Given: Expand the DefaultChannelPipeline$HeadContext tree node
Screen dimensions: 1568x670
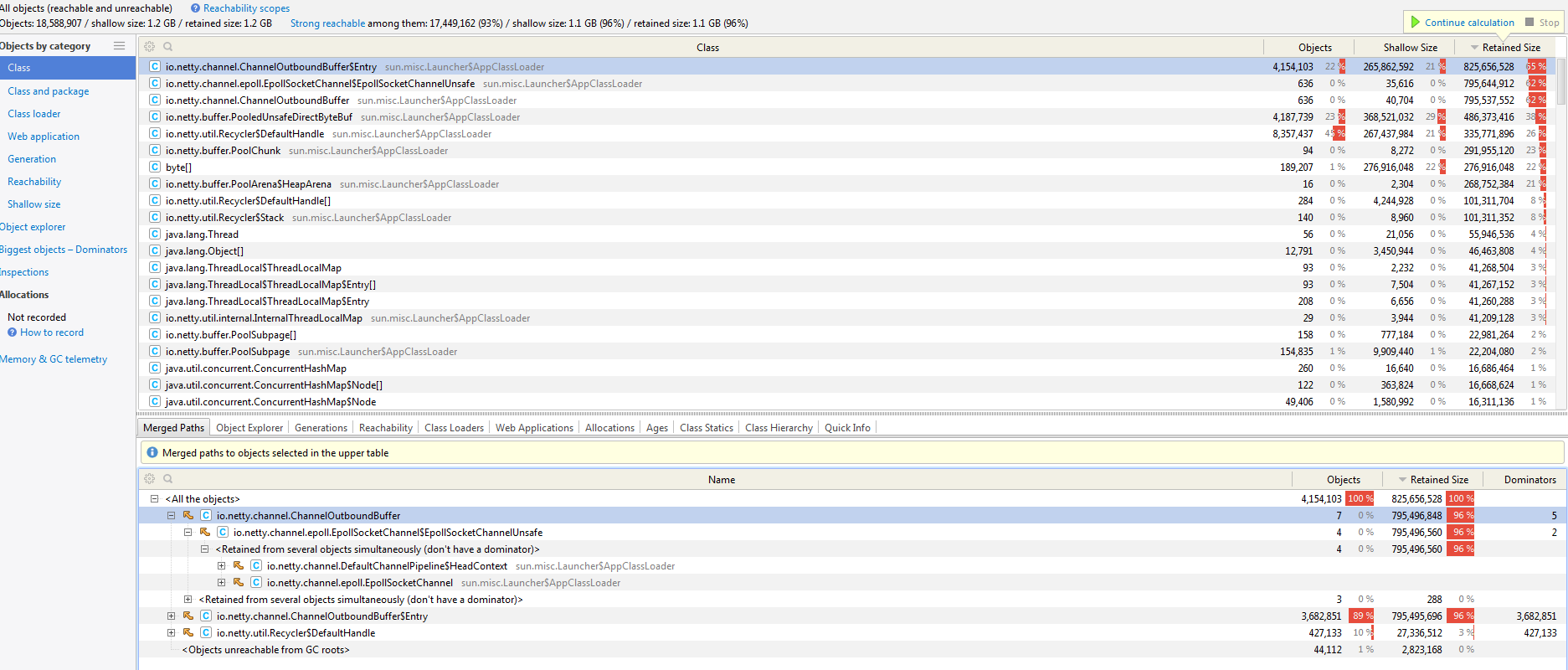Looking at the screenshot, I should click(x=222, y=566).
